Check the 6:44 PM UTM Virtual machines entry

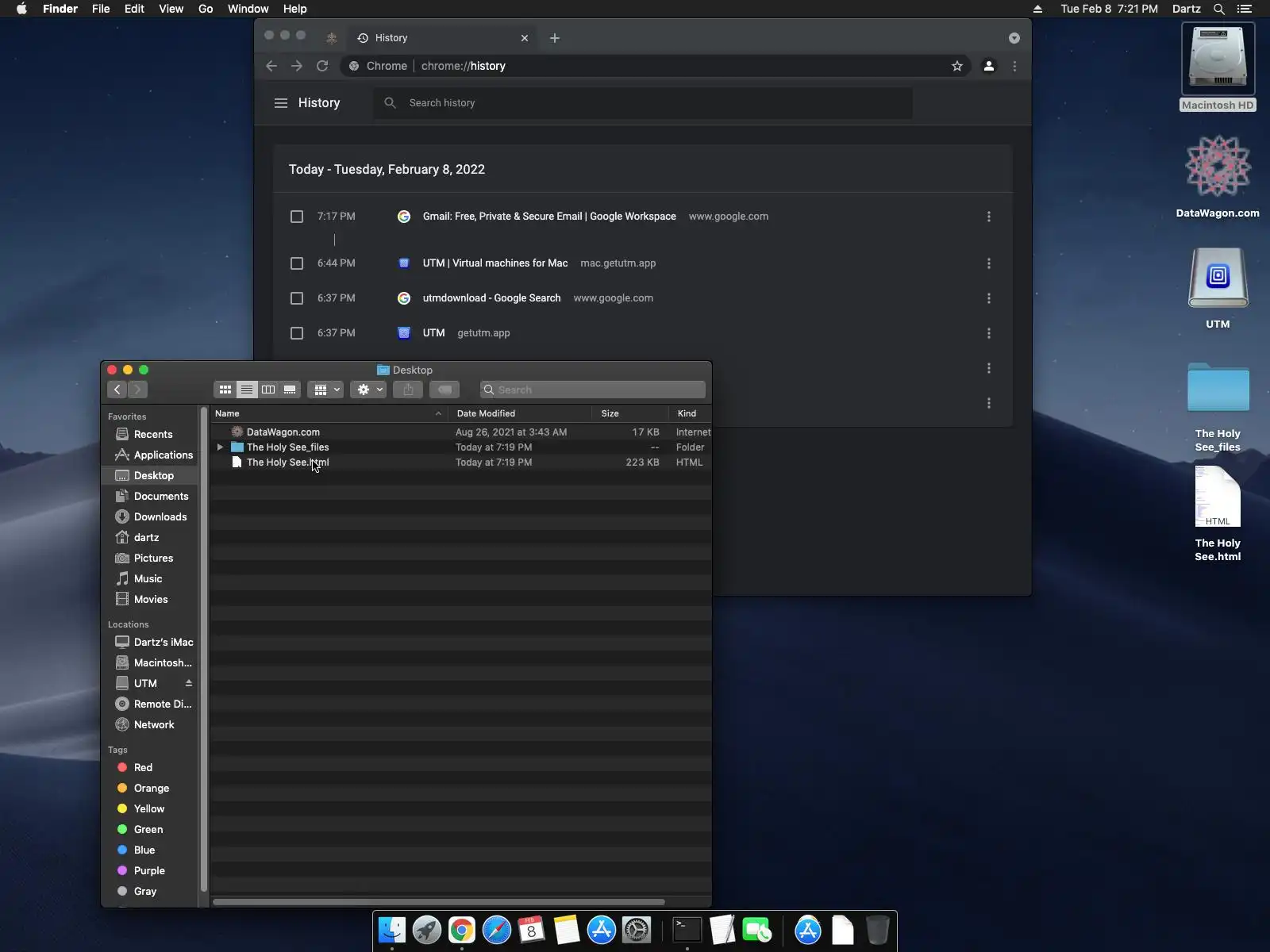297,263
